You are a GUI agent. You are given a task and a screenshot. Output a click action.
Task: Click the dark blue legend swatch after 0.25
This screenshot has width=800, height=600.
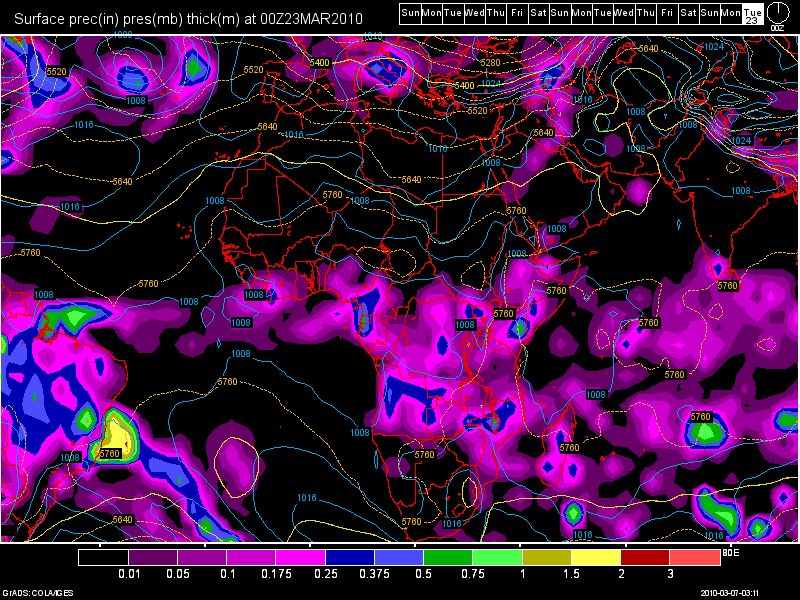(350, 557)
